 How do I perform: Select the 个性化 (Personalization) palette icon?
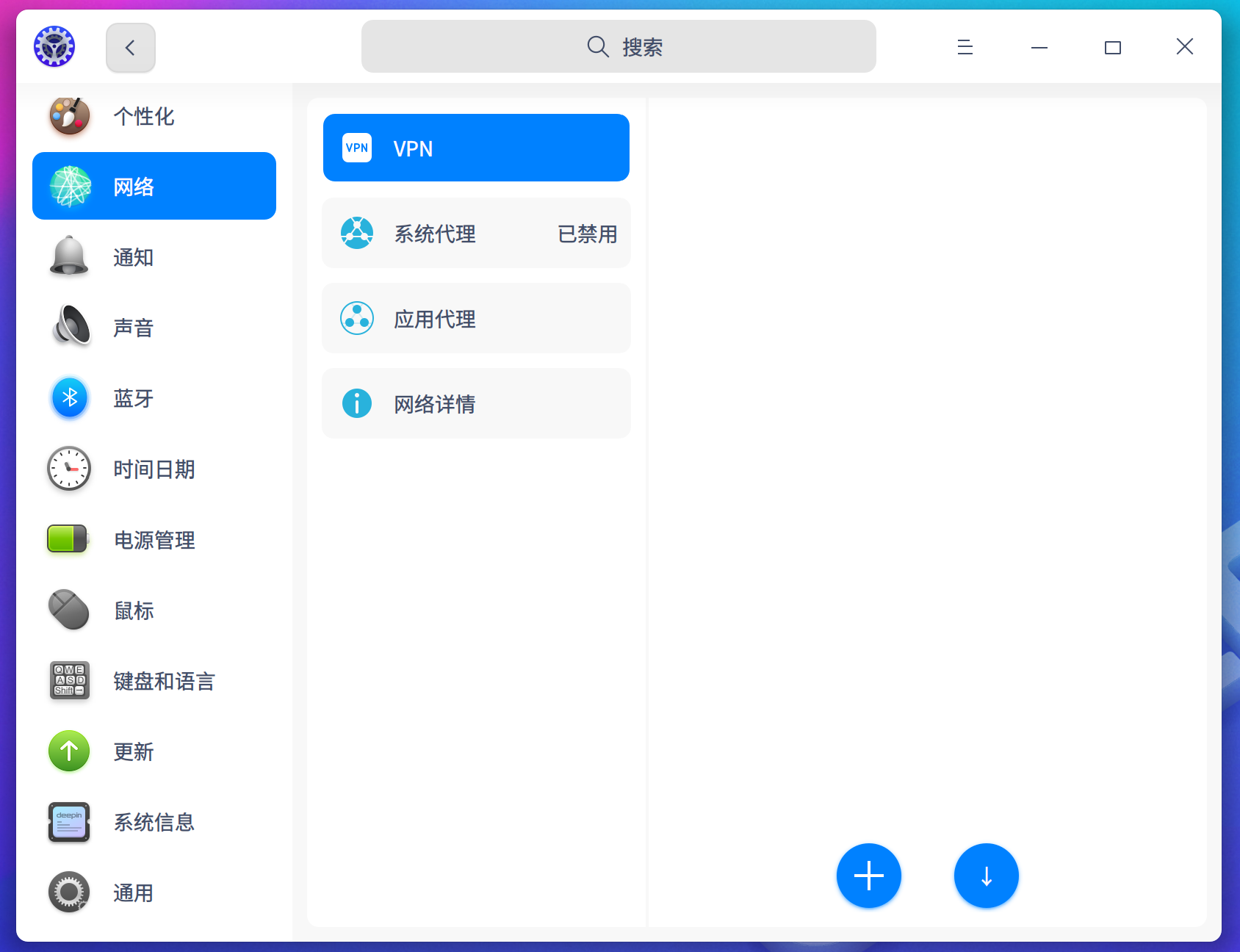68,115
